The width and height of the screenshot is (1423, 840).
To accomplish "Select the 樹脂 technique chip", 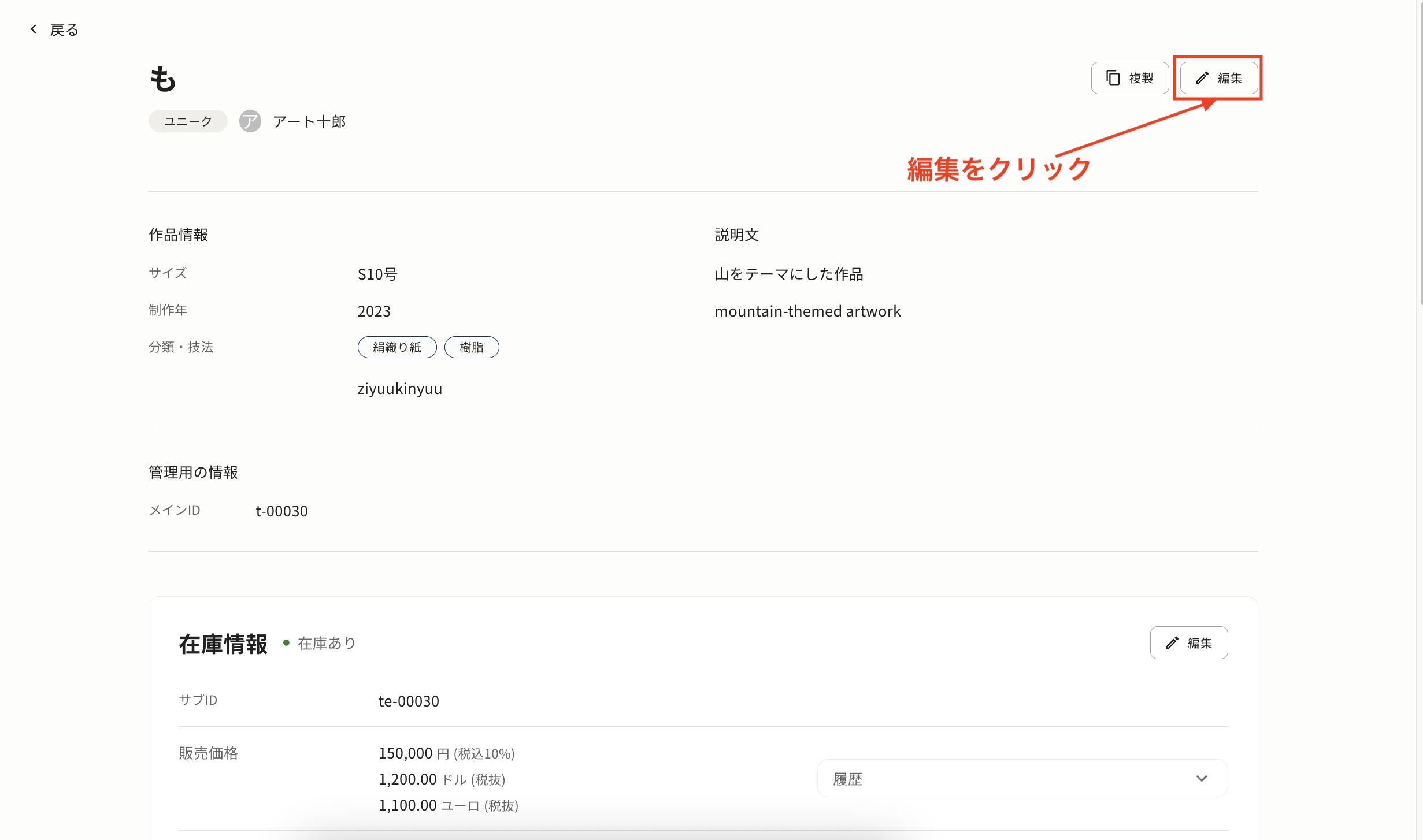I will [472, 347].
